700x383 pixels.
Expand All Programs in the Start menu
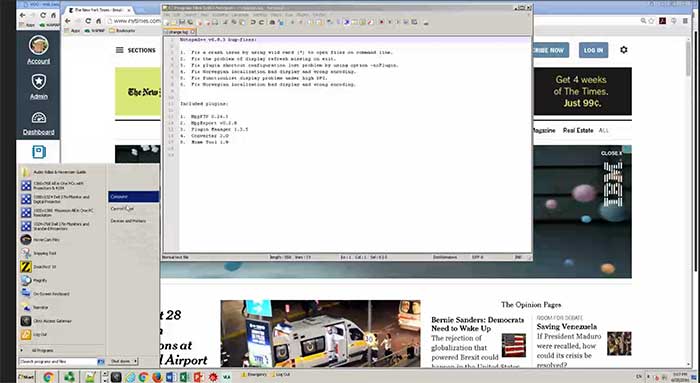[x=42, y=351]
